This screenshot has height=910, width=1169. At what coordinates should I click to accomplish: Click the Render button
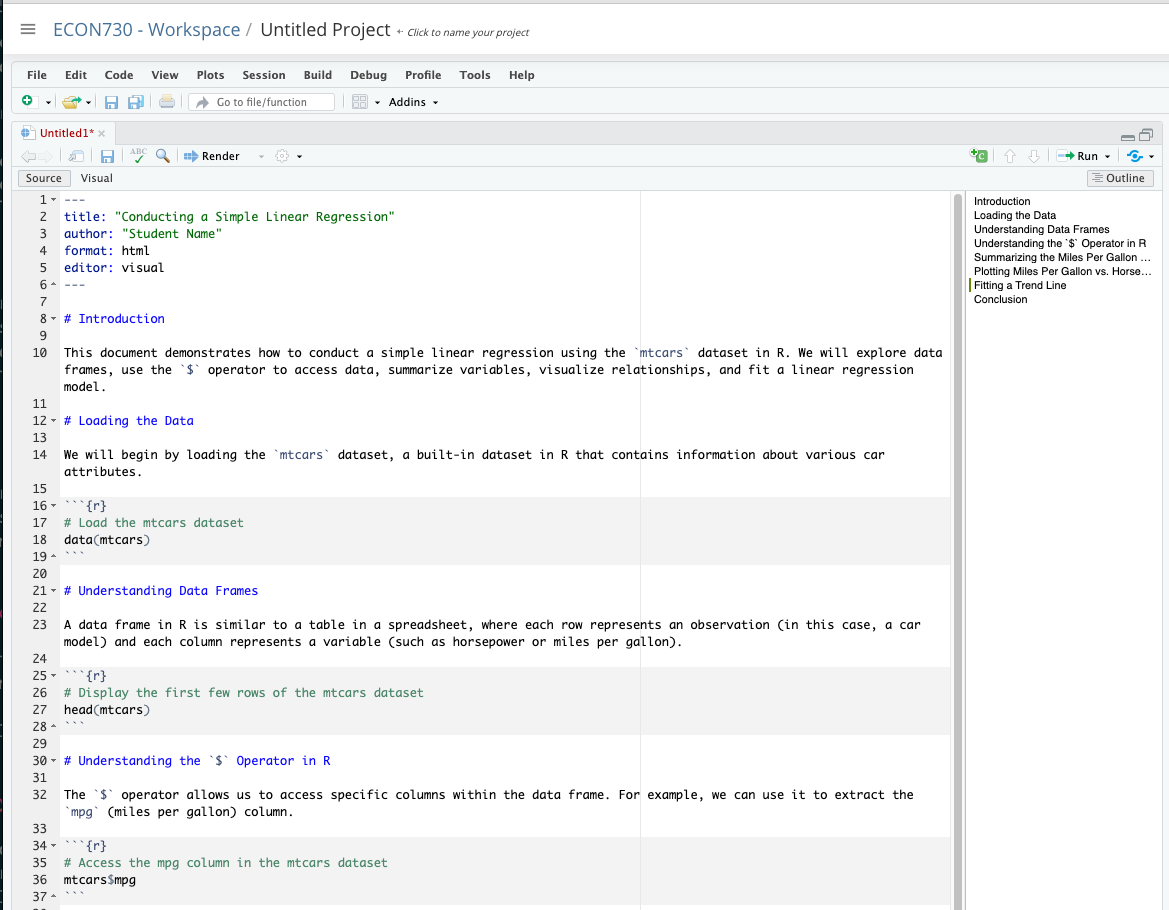coord(213,156)
